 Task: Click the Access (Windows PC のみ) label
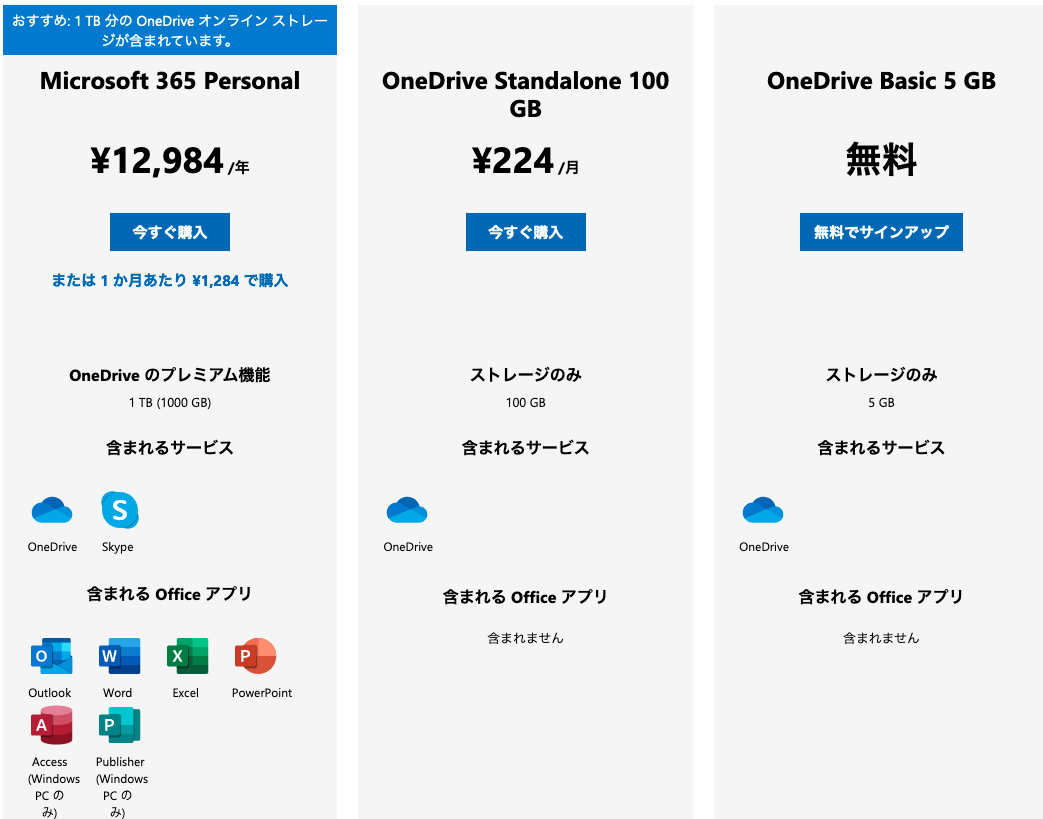pyautogui.click(x=53, y=787)
